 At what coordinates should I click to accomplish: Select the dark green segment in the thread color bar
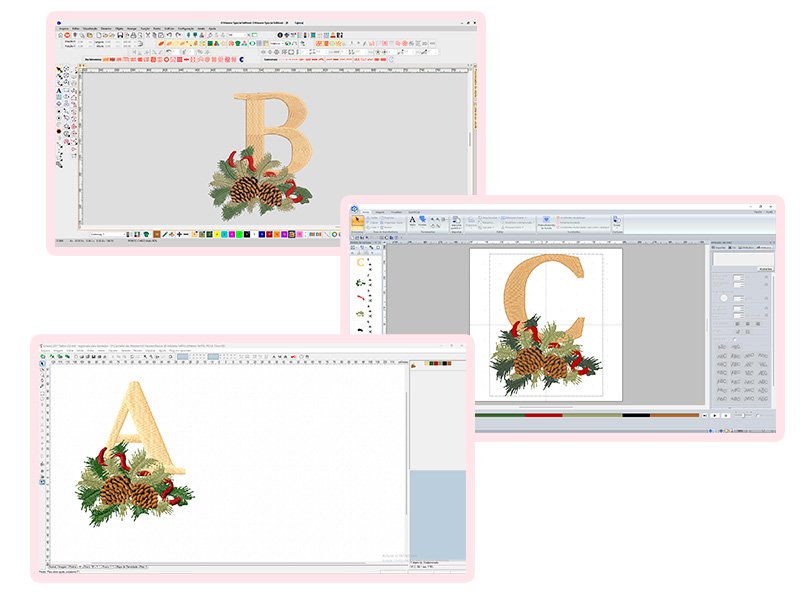[x=498, y=415]
